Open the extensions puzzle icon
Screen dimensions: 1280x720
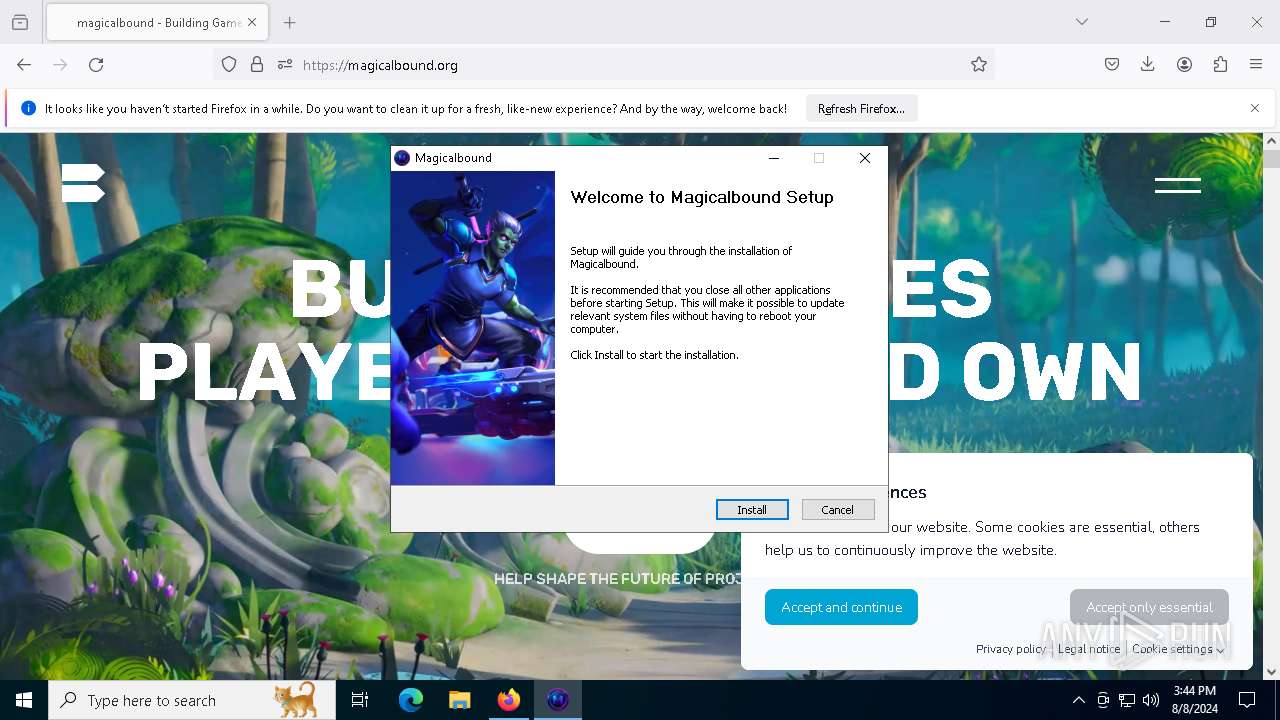pos(1220,65)
